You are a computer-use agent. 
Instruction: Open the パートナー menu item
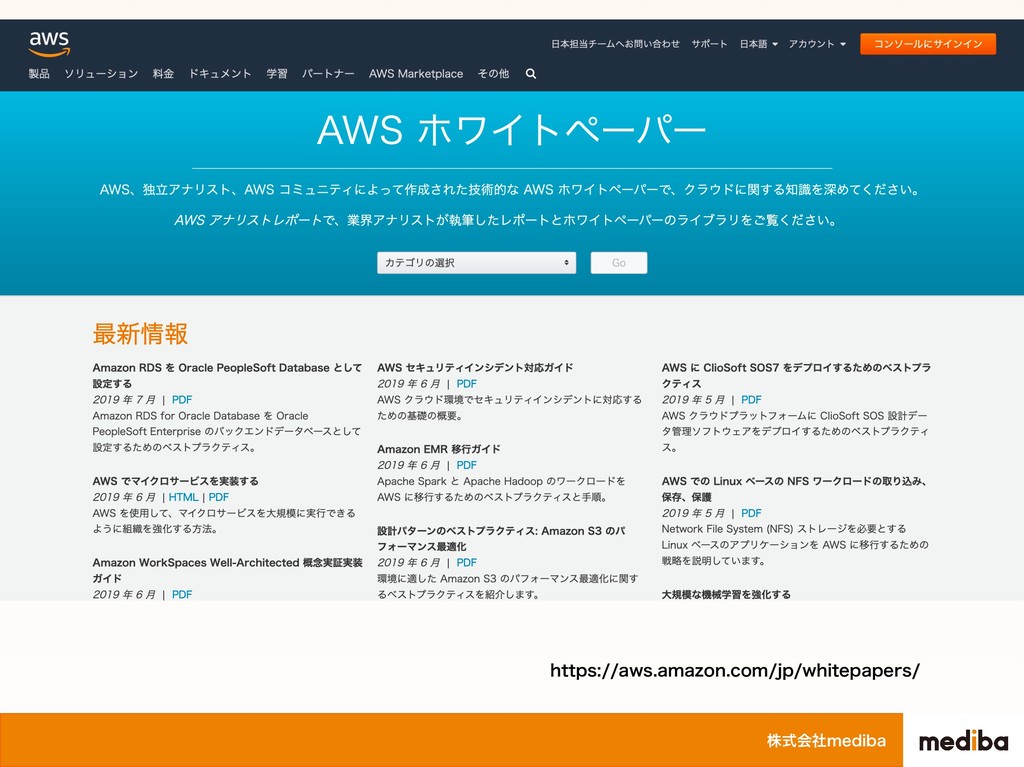click(x=328, y=74)
